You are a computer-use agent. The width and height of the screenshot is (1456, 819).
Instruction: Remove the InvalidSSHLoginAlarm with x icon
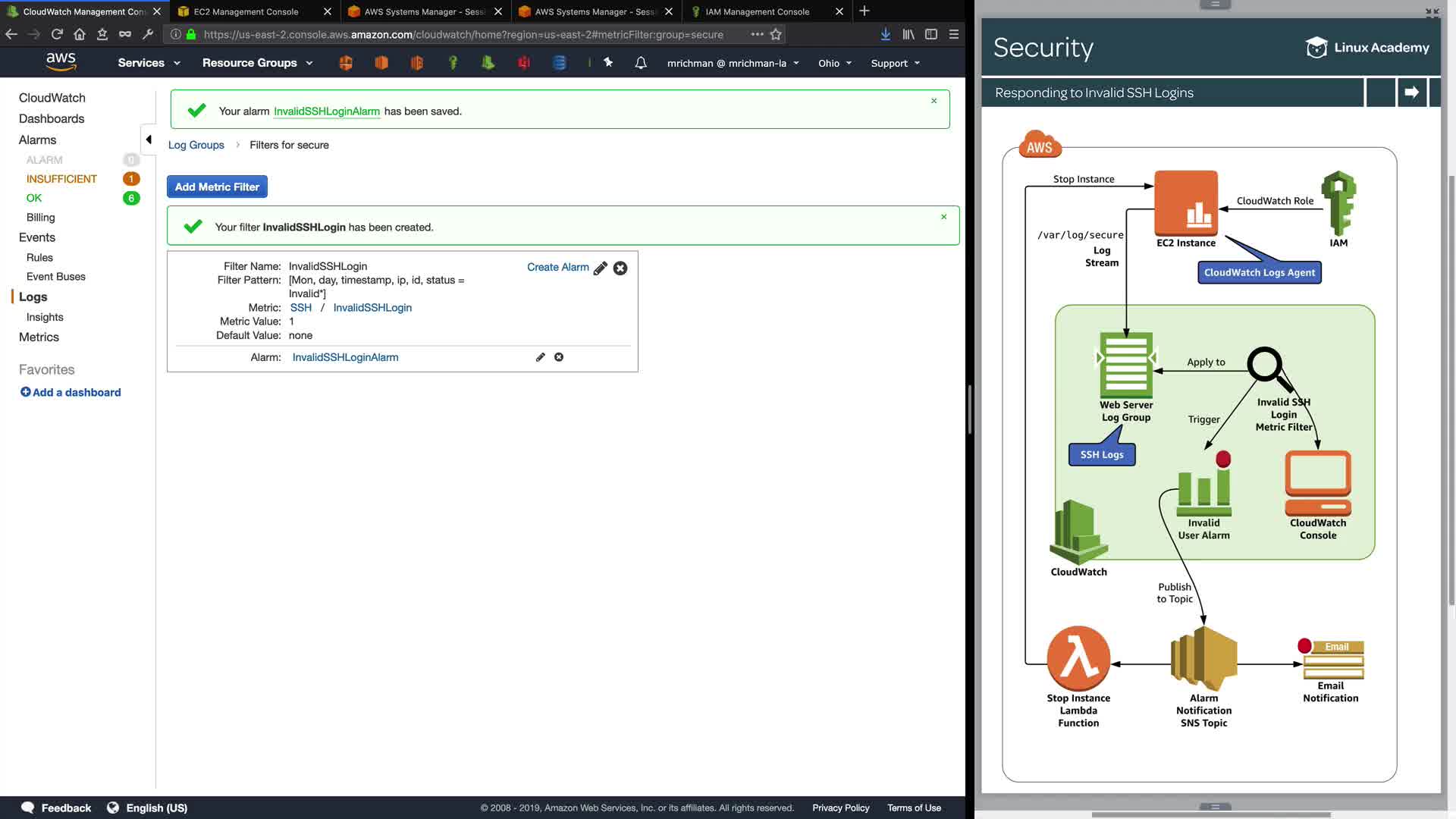(559, 357)
